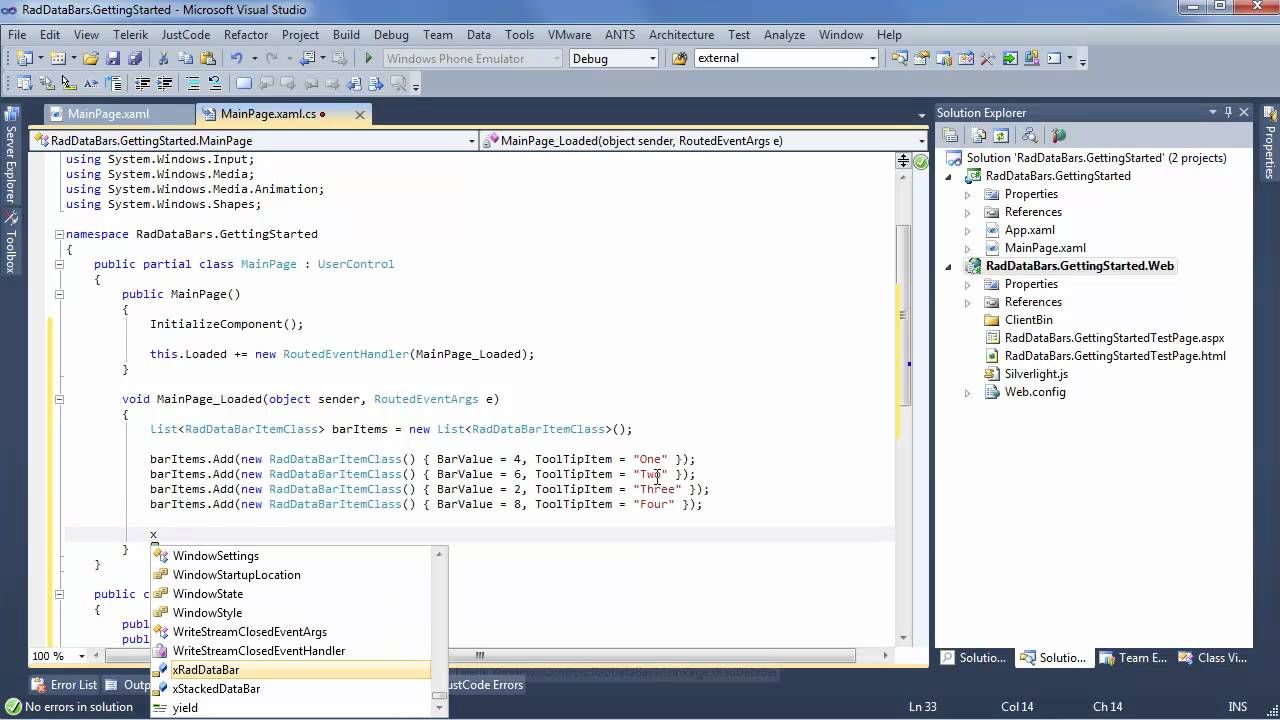
Task: Save the current file with the floppy icon
Action: pos(113,58)
